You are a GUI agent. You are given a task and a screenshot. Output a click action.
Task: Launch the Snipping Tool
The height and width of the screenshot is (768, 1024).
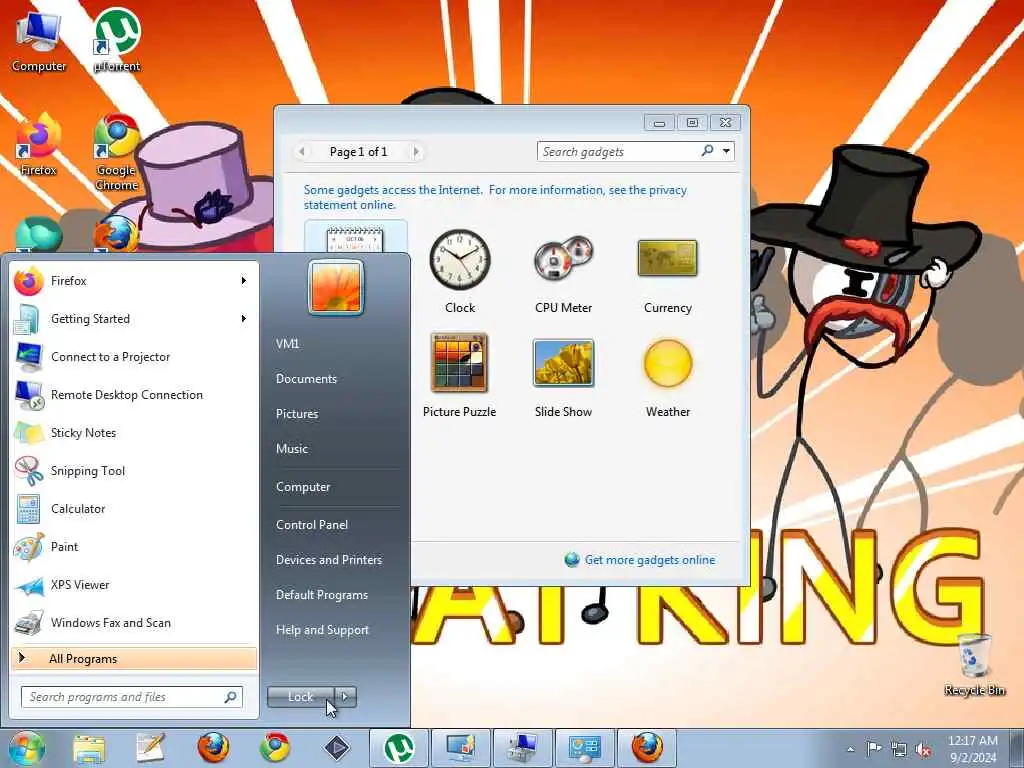tap(134, 471)
